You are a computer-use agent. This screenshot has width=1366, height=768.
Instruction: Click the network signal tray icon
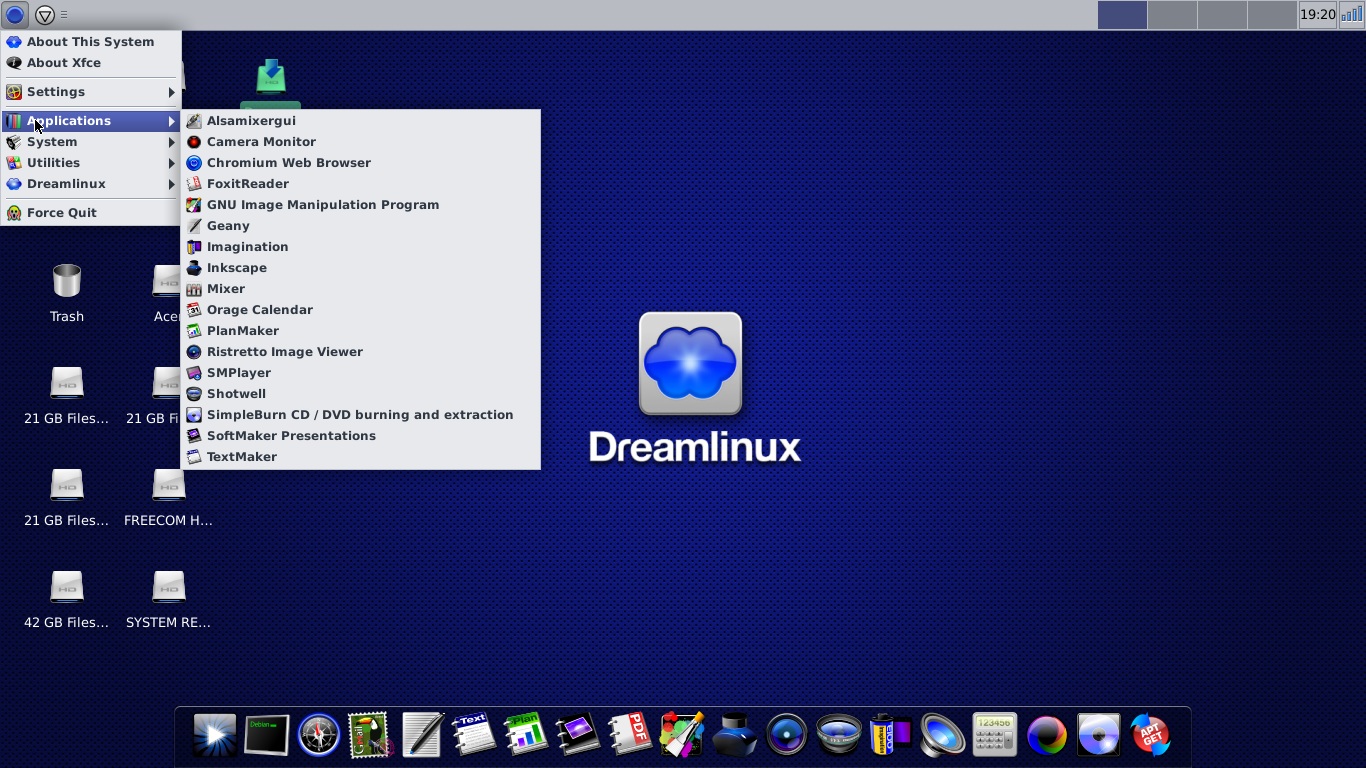(1351, 15)
